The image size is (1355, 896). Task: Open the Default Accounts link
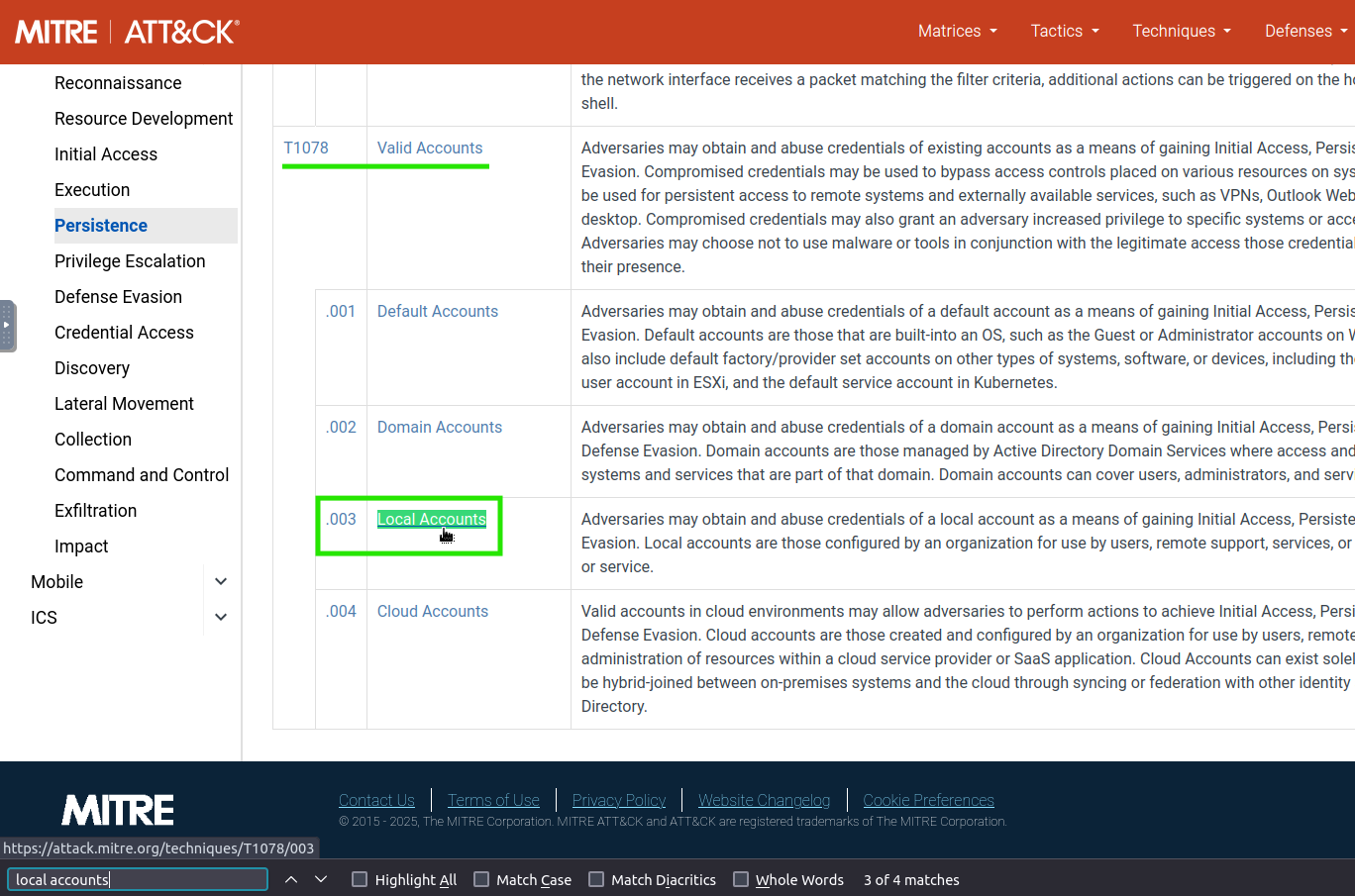coord(438,311)
